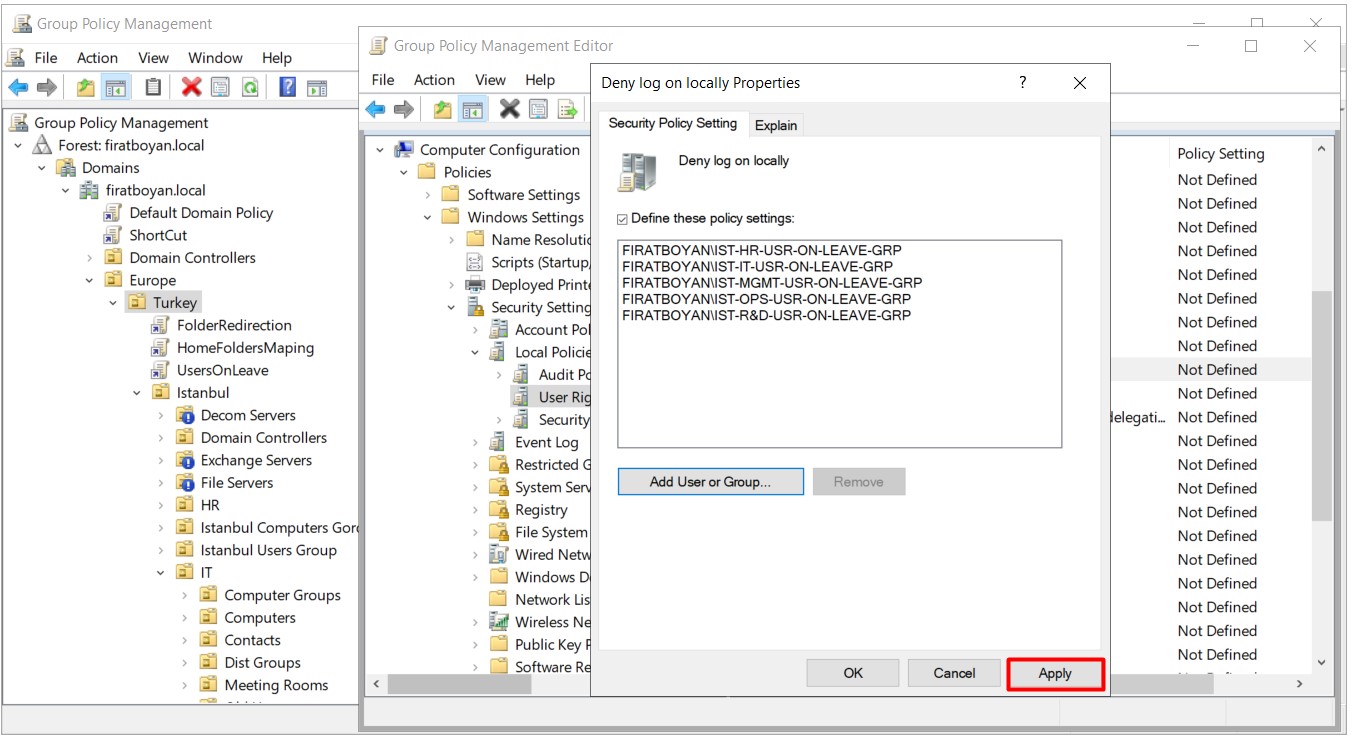Collapse the Istanbul OU
This screenshot has width=1353, height=740.
coord(137,393)
